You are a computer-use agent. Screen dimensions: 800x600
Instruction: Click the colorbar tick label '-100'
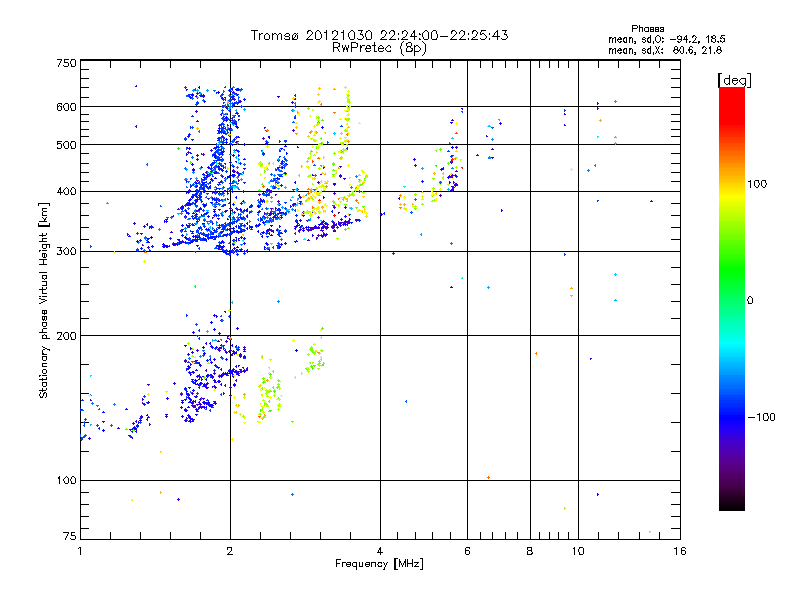pyautogui.click(x=761, y=417)
